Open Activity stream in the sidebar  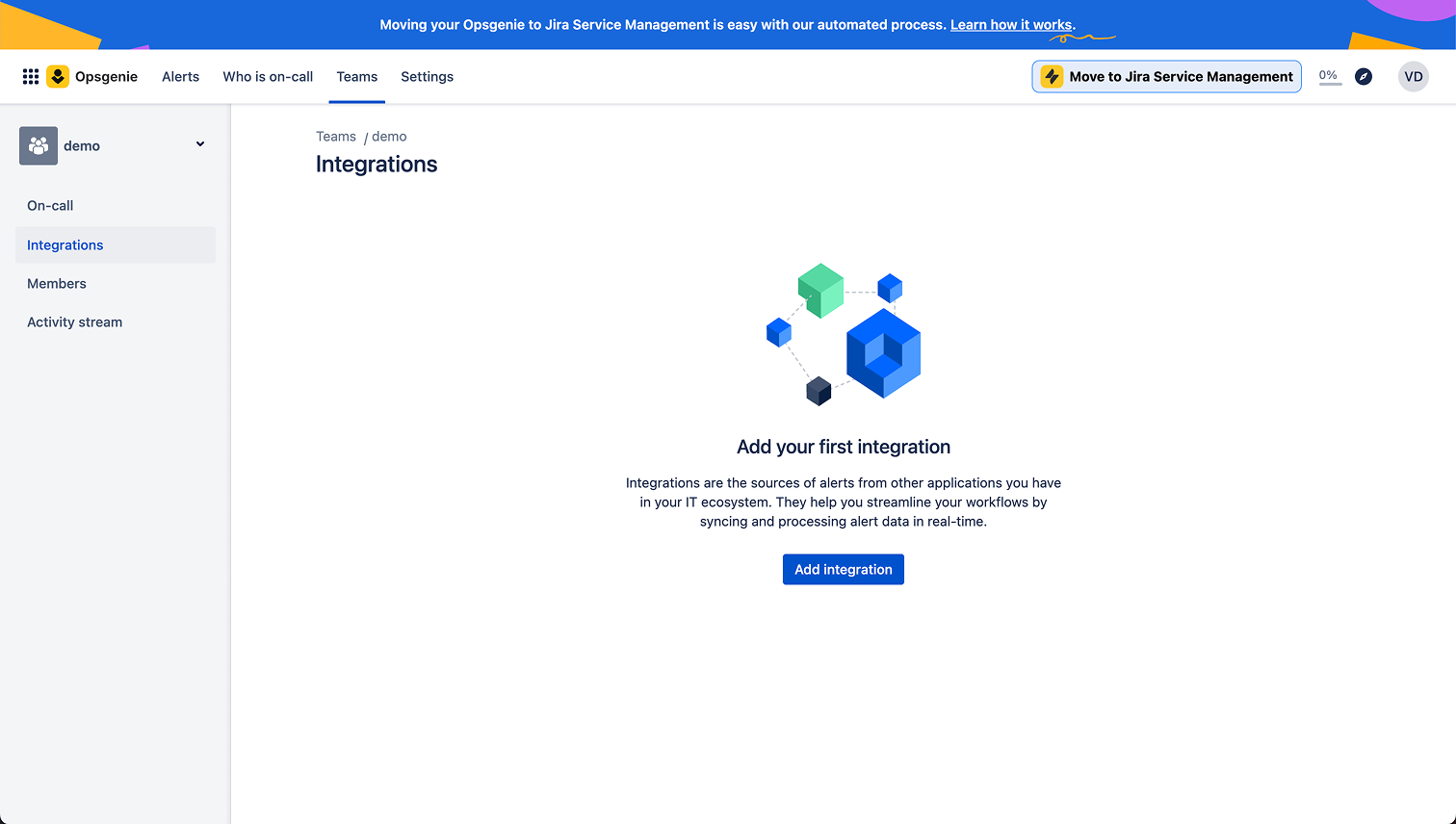pyautogui.click(x=116, y=322)
